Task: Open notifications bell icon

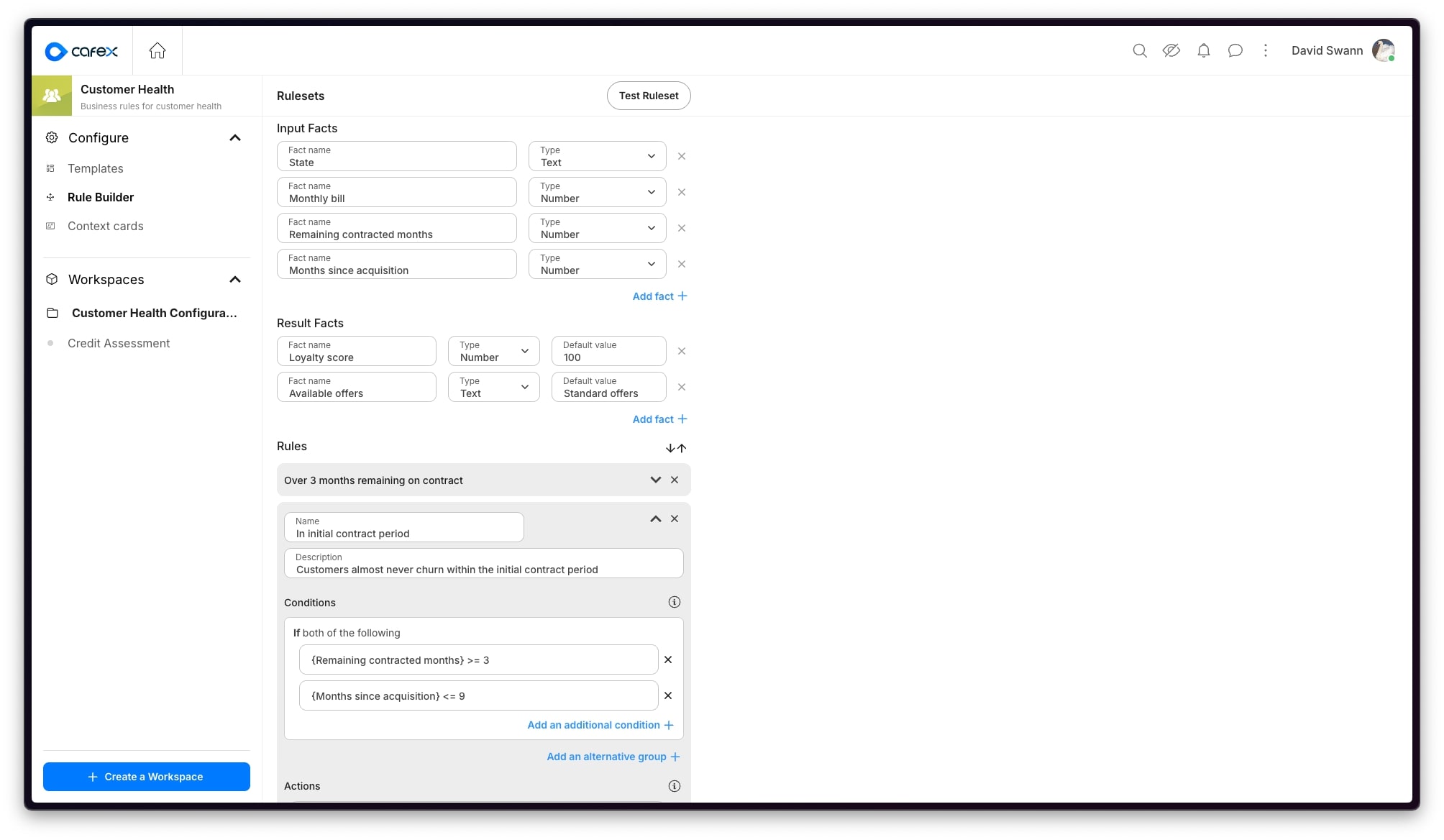Action: (1203, 50)
